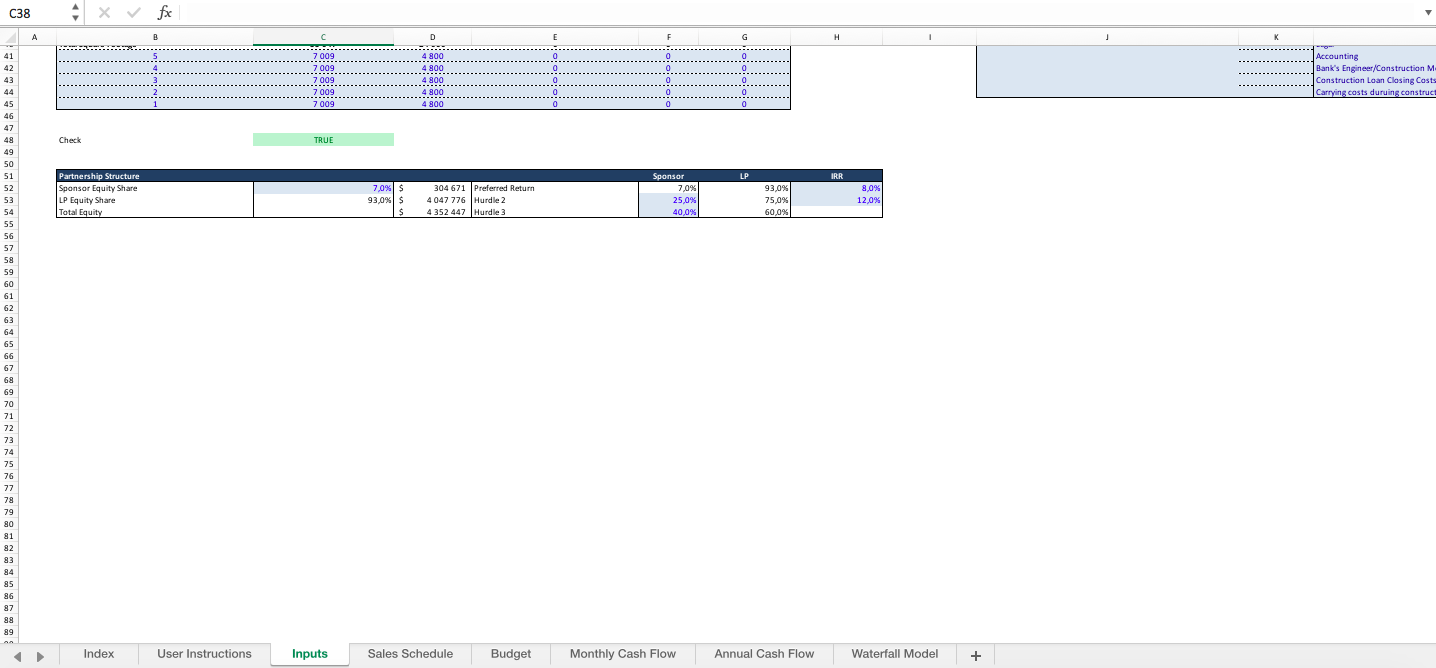The image size is (1436, 668).
Task: Click the green TRUE check cell
Action: click(x=322, y=140)
